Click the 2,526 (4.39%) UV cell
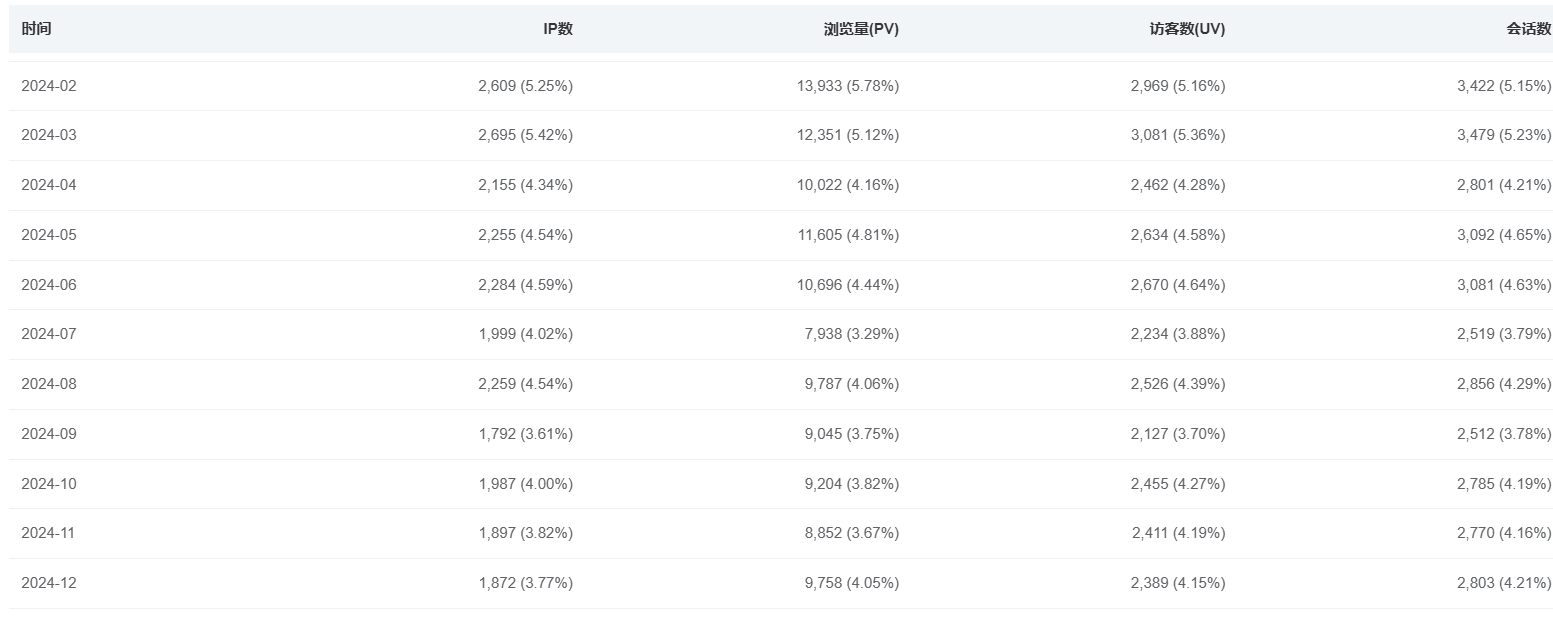 pyautogui.click(x=1177, y=384)
